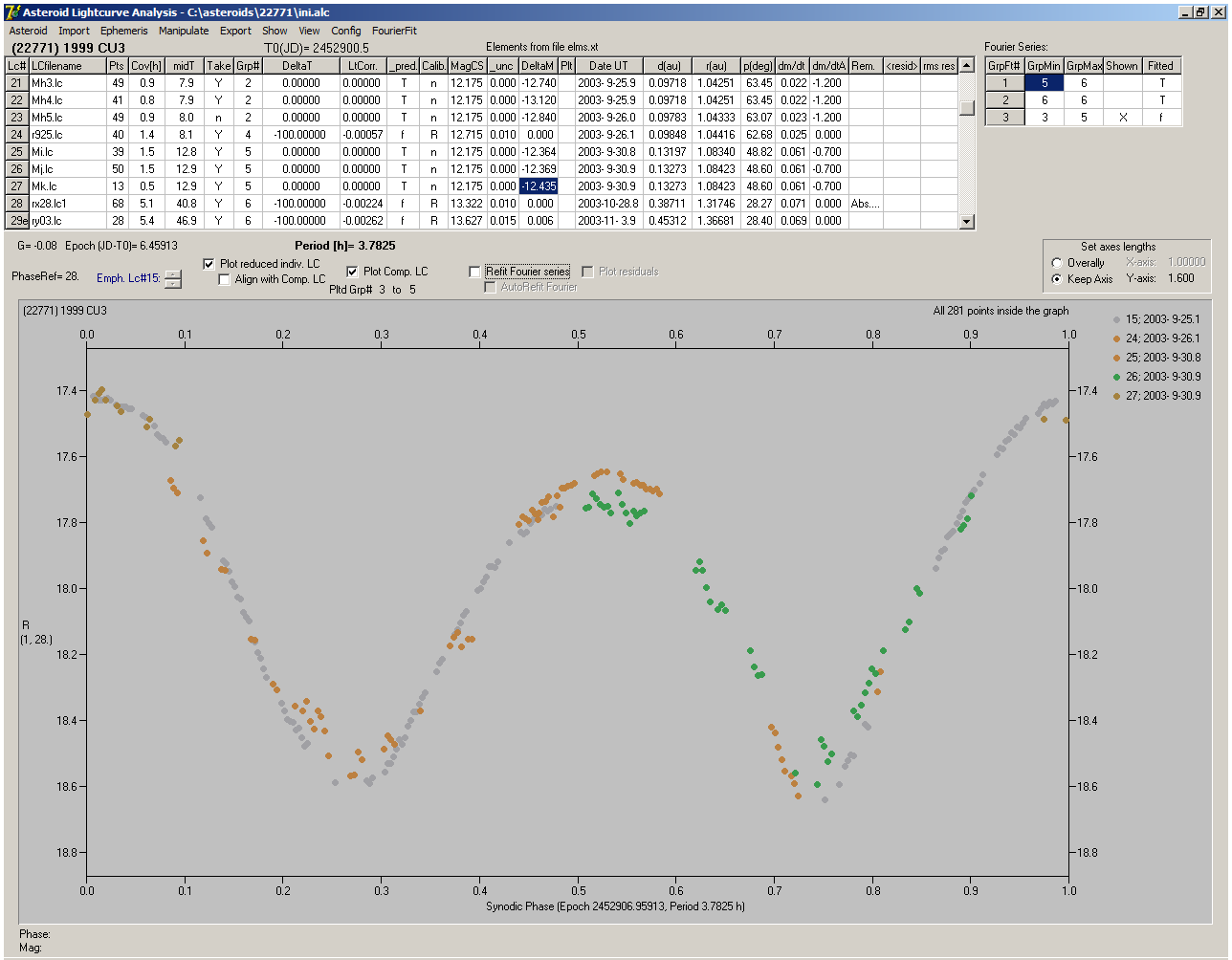1232x960 pixels.
Task: Click the Abs.... remark in row 28
Action: coord(865,204)
